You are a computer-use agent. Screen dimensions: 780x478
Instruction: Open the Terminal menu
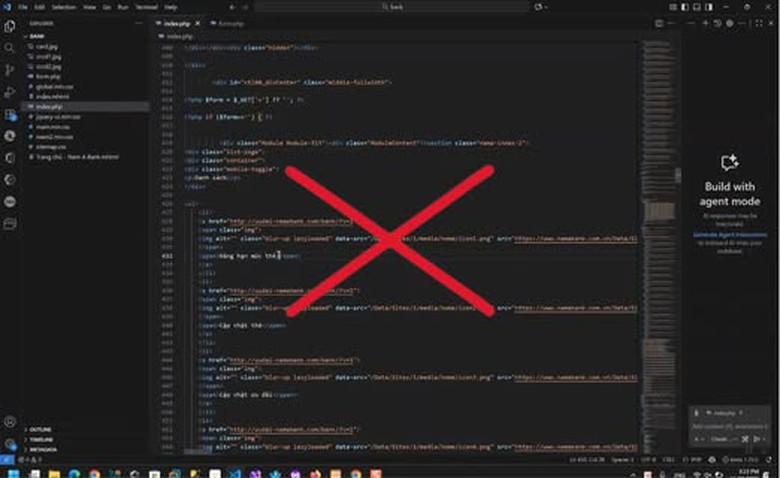[146, 7]
